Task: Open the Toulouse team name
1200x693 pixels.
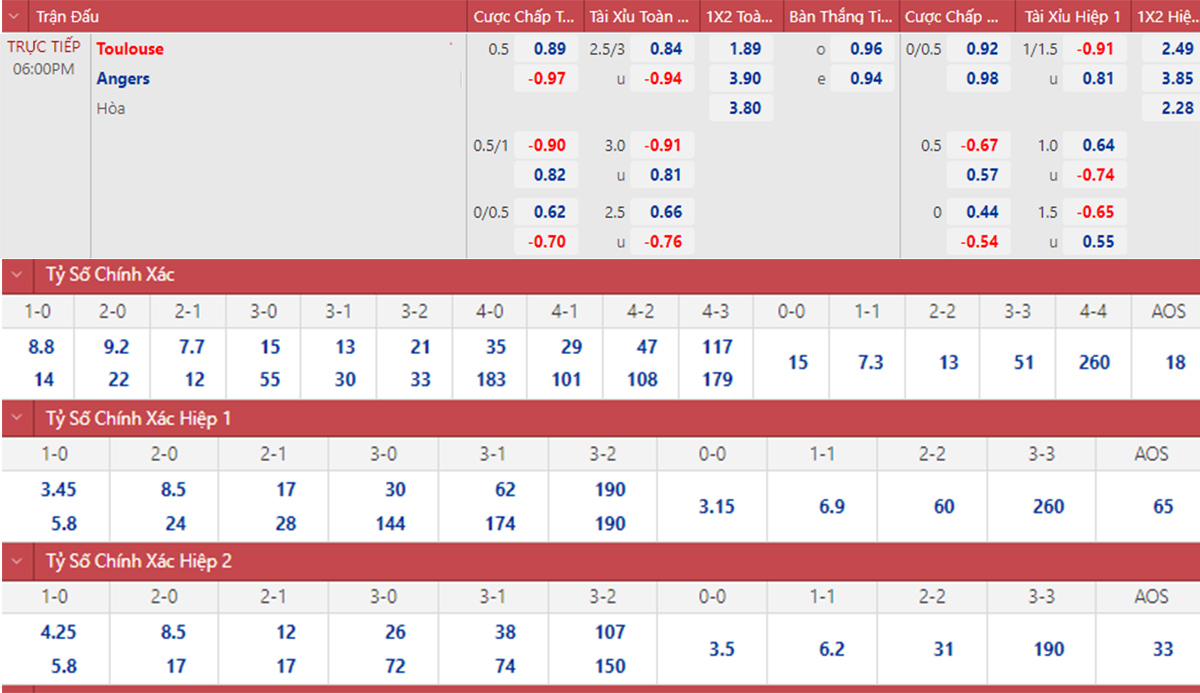Action: (130, 49)
